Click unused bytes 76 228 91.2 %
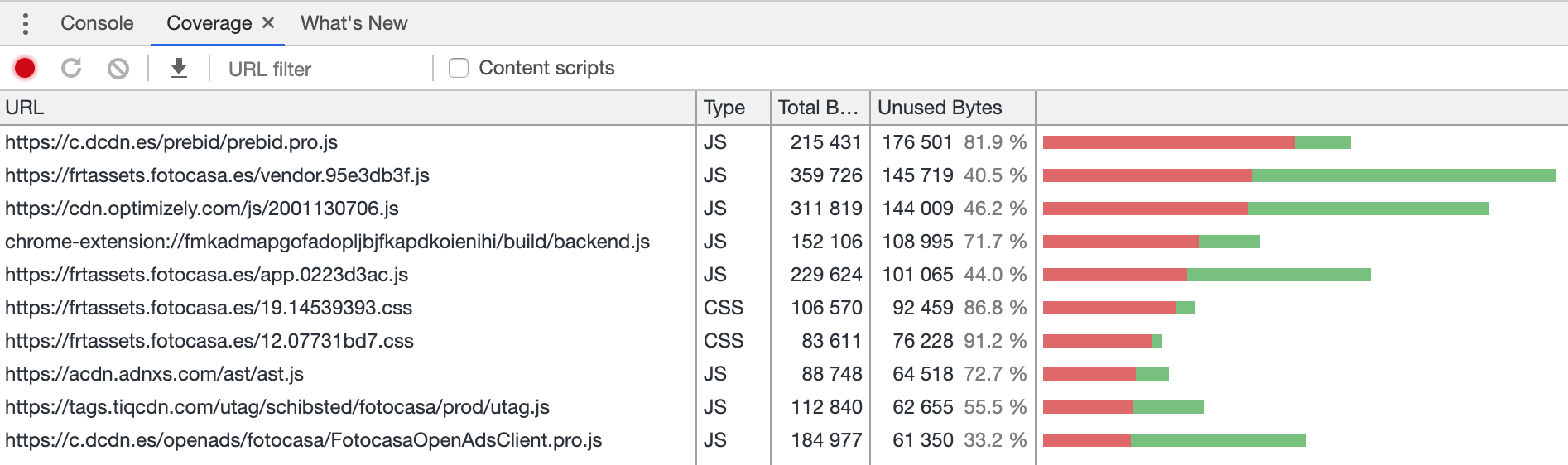 pos(960,341)
